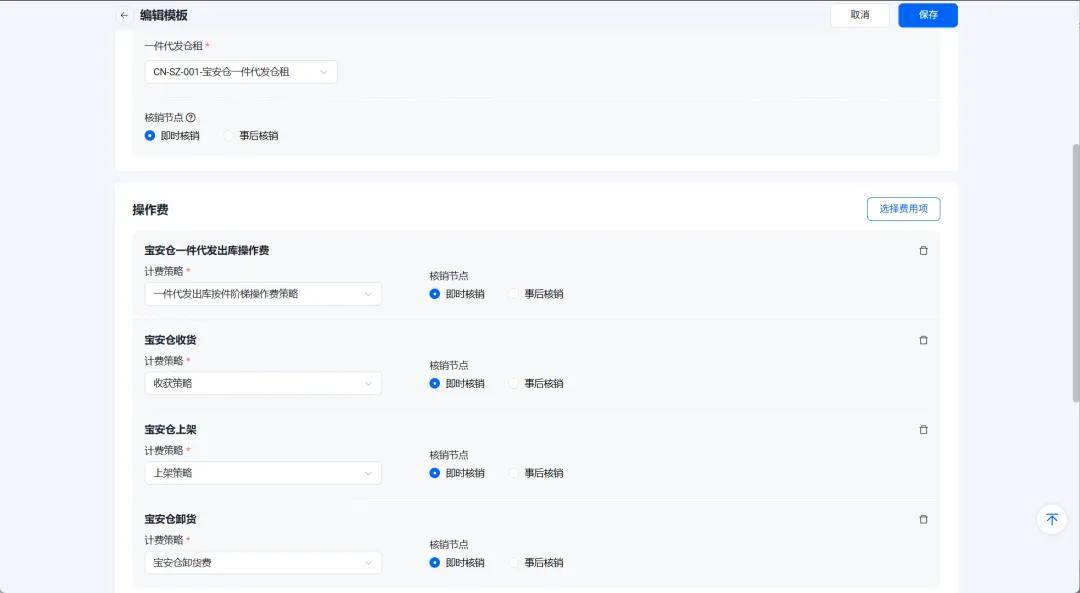Open the 上架策略 billing strategy dropdown

(x=263, y=473)
